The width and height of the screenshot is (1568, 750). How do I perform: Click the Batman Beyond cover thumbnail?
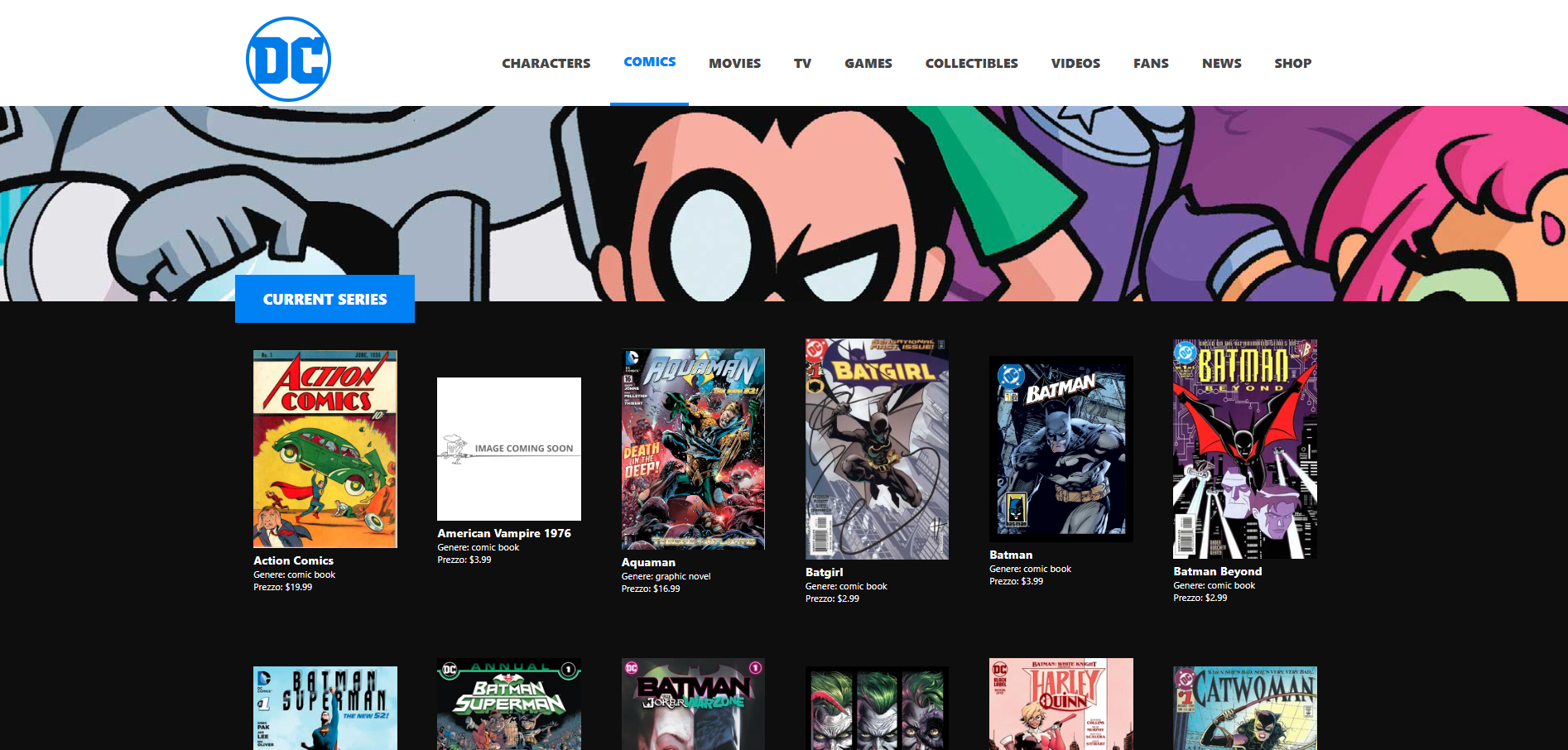(1244, 449)
